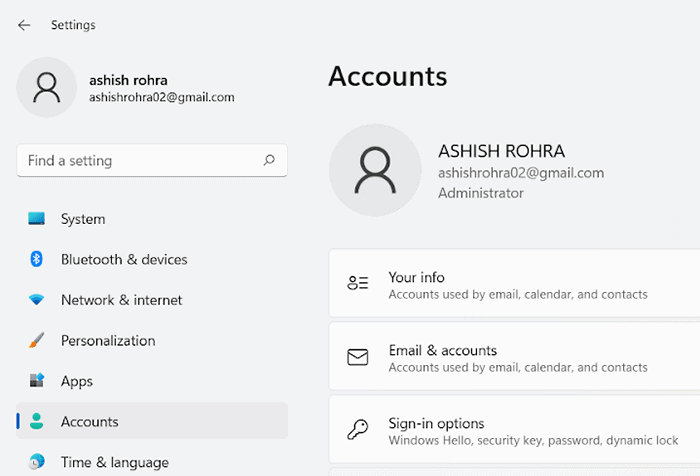
Task: Click the Settings window title
Action: pyautogui.click(x=73, y=25)
